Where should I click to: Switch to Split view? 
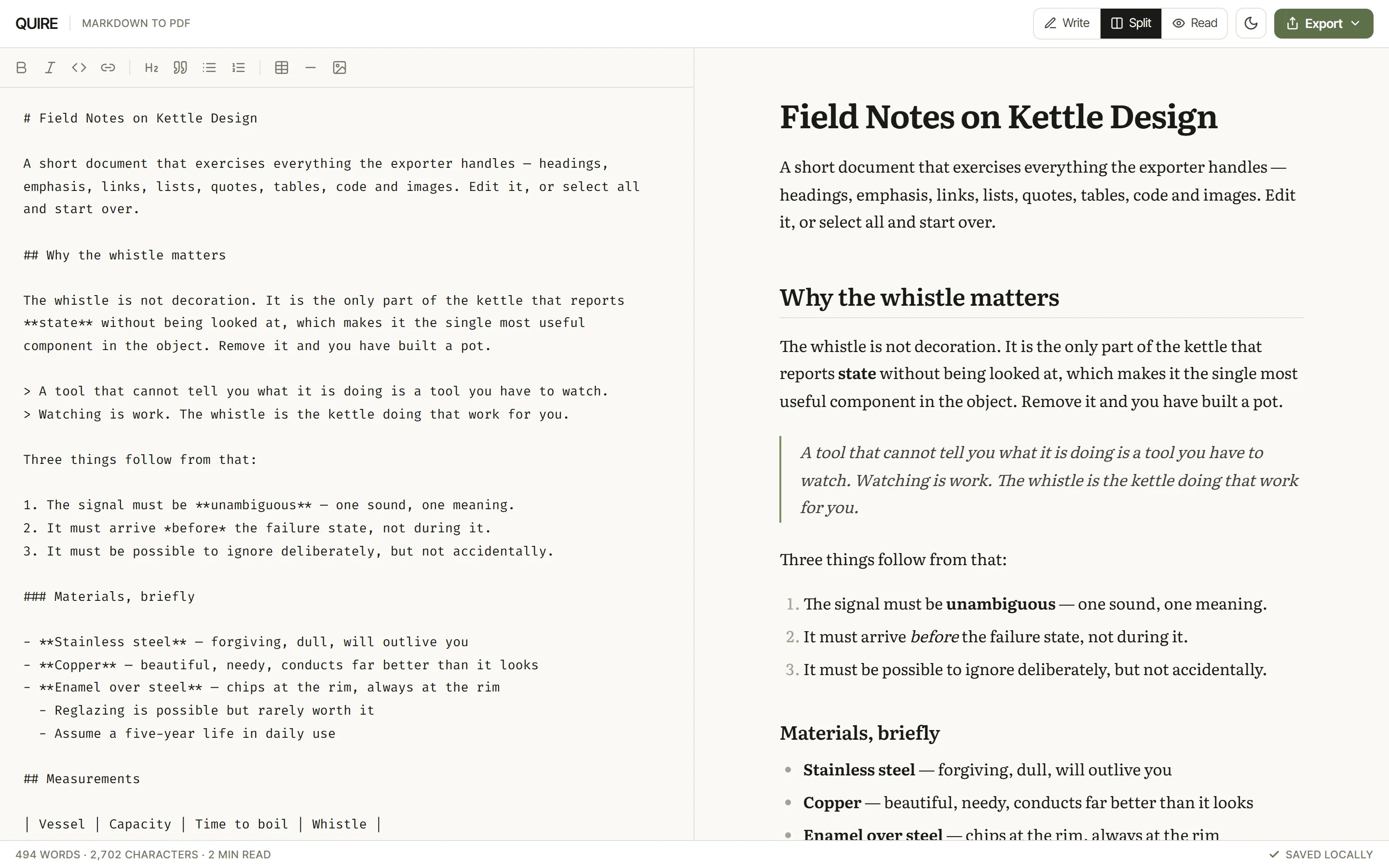1130,24
